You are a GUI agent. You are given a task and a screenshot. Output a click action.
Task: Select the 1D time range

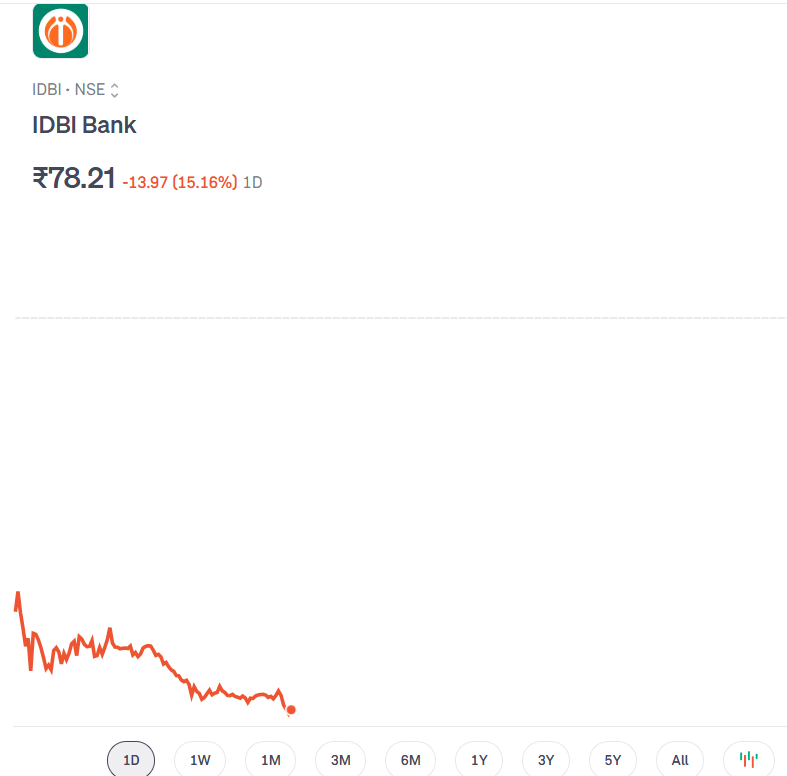pyautogui.click(x=131, y=760)
